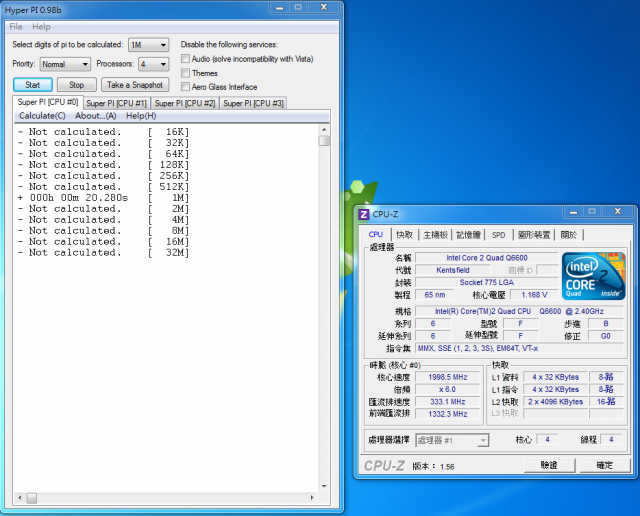Click the 'Not calculated. [ 512K]' row
The width and height of the screenshot is (640, 516).
104,187
